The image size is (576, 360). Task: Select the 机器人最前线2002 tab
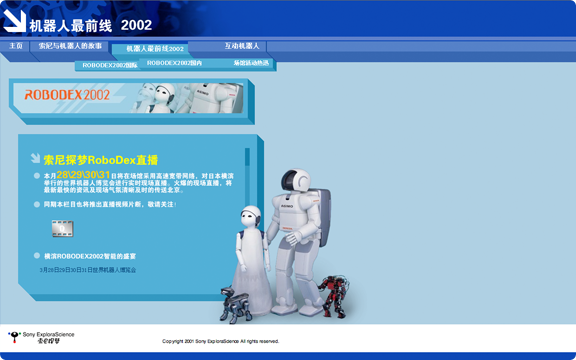pyautogui.click(x=155, y=49)
